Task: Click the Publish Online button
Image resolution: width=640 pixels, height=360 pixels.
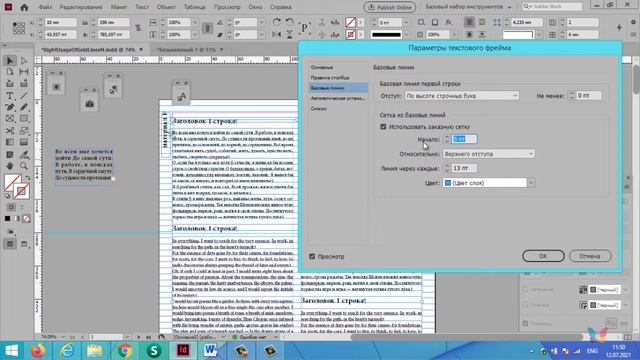Action: click(x=390, y=7)
